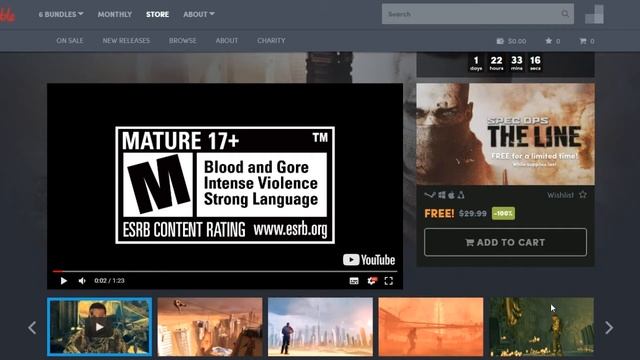Select the orange sandstorm screenshot
This screenshot has height=360, width=640.
coord(431,327)
